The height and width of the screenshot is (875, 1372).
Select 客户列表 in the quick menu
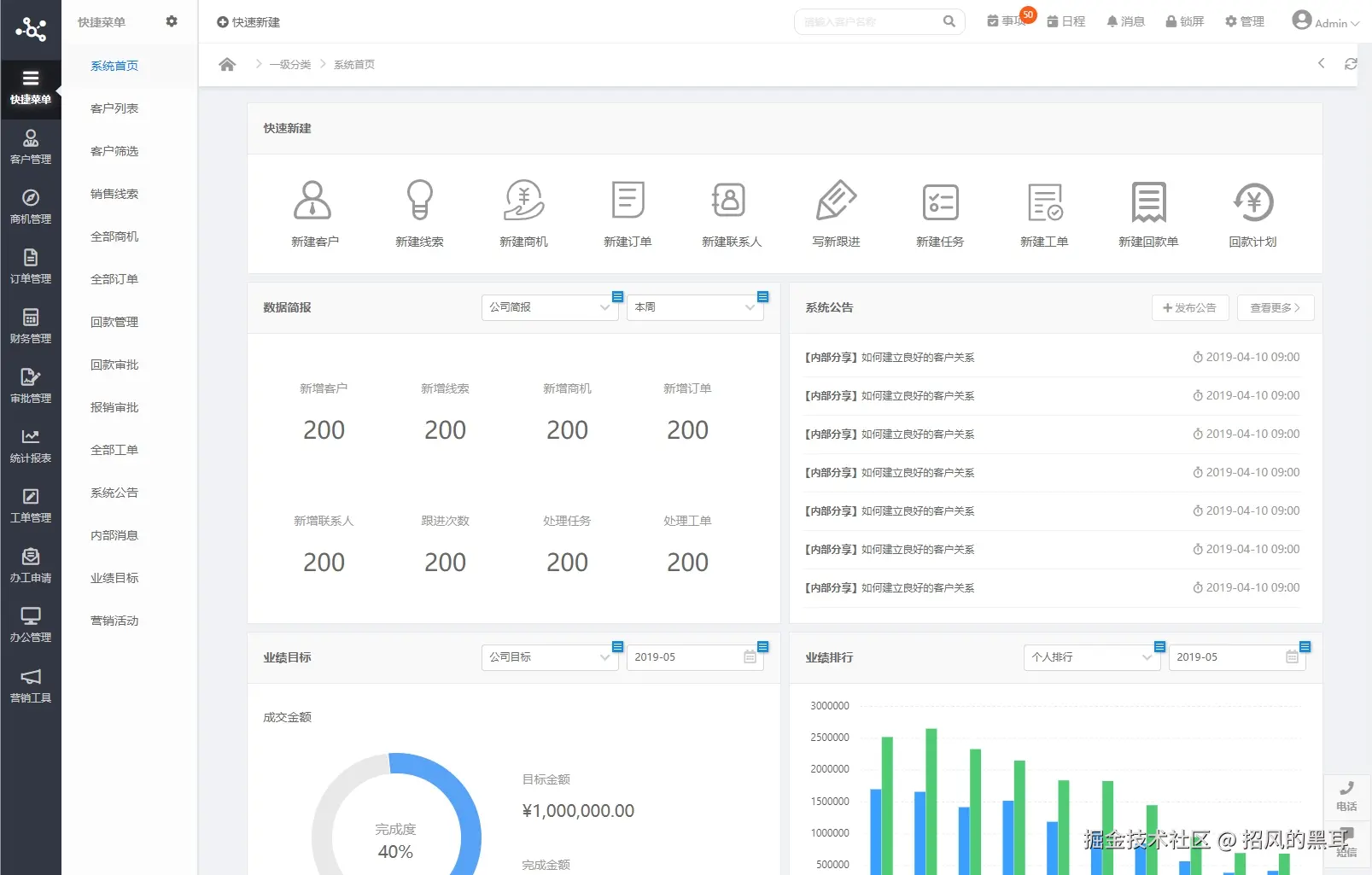(114, 108)
